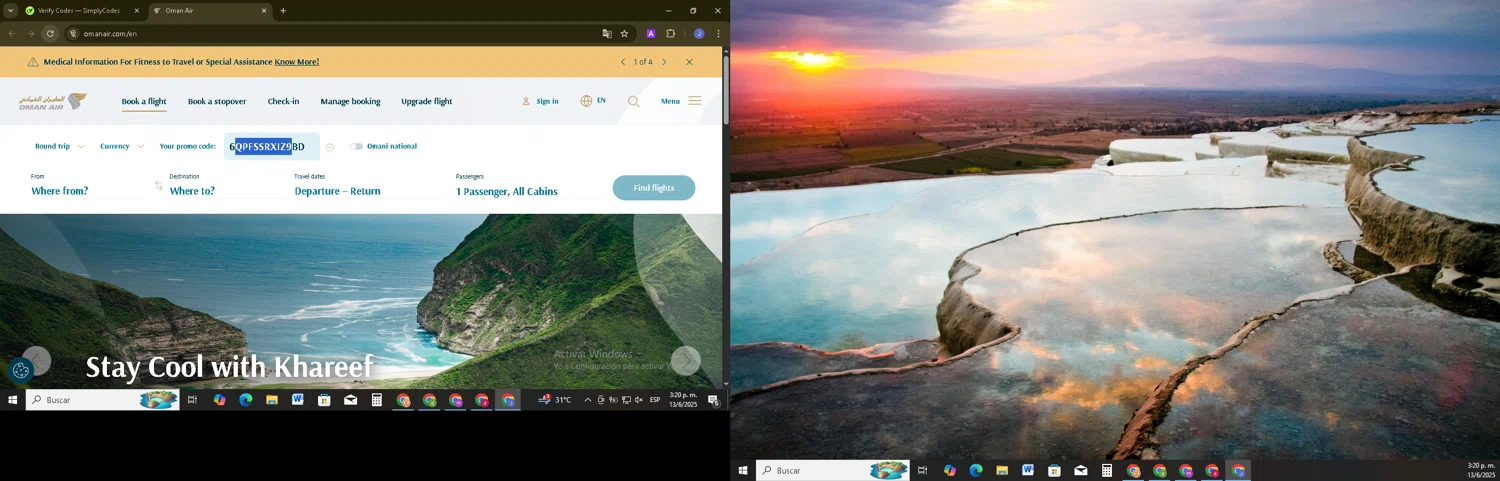The image size is (1500, 481).
Task: Open notification center below browser window
Action: tap(714, 400)
